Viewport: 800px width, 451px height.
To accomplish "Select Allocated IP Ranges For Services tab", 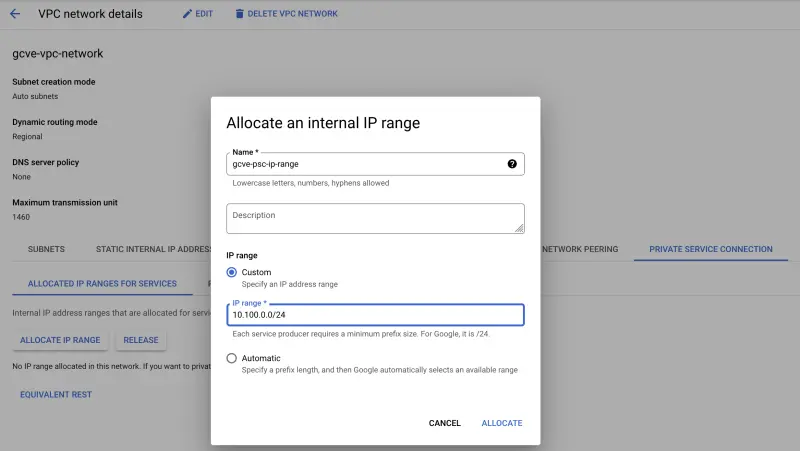I will 102,284.
